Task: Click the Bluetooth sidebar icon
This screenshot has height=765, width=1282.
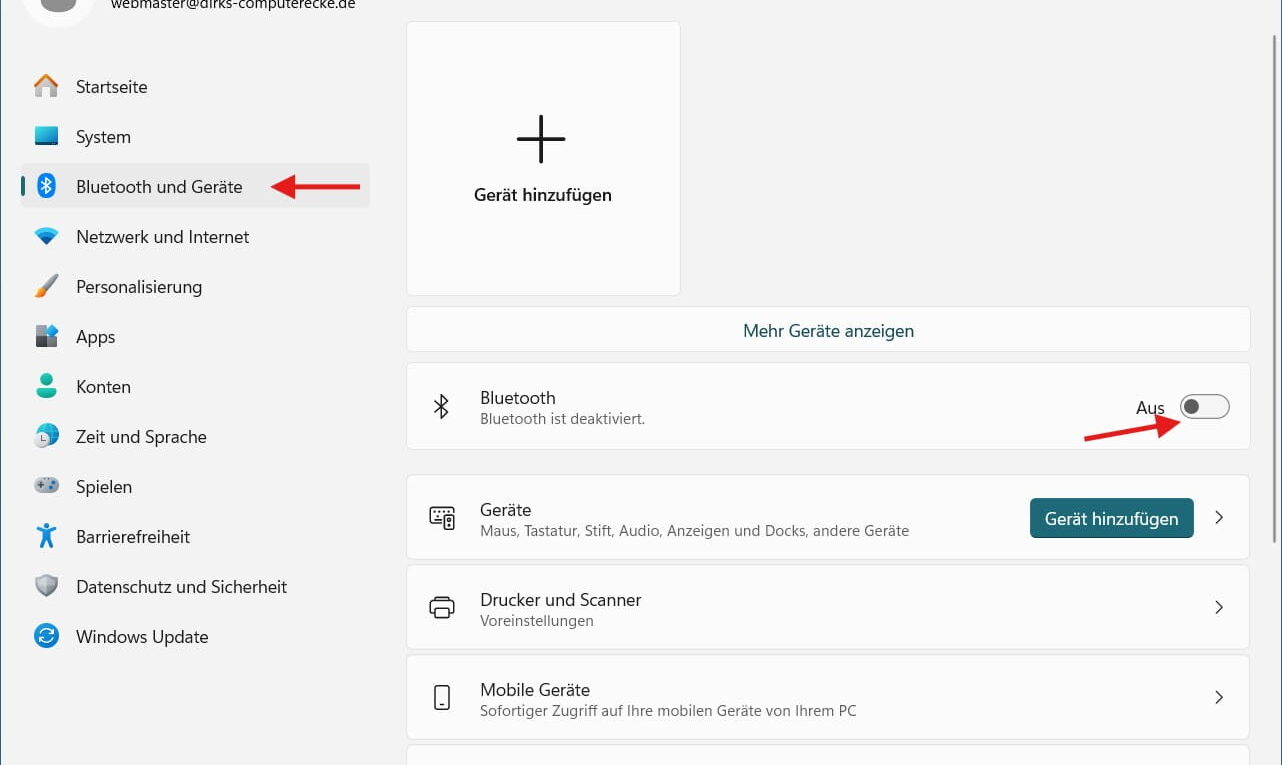Action: 46,186
